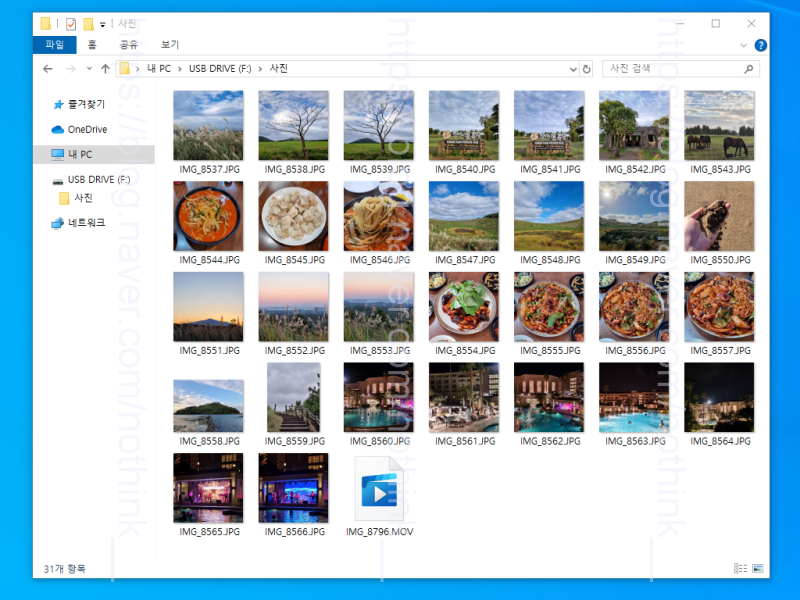Click 사진 in the address path
Viewport: 800px width, 600px height.
(279, 69)
